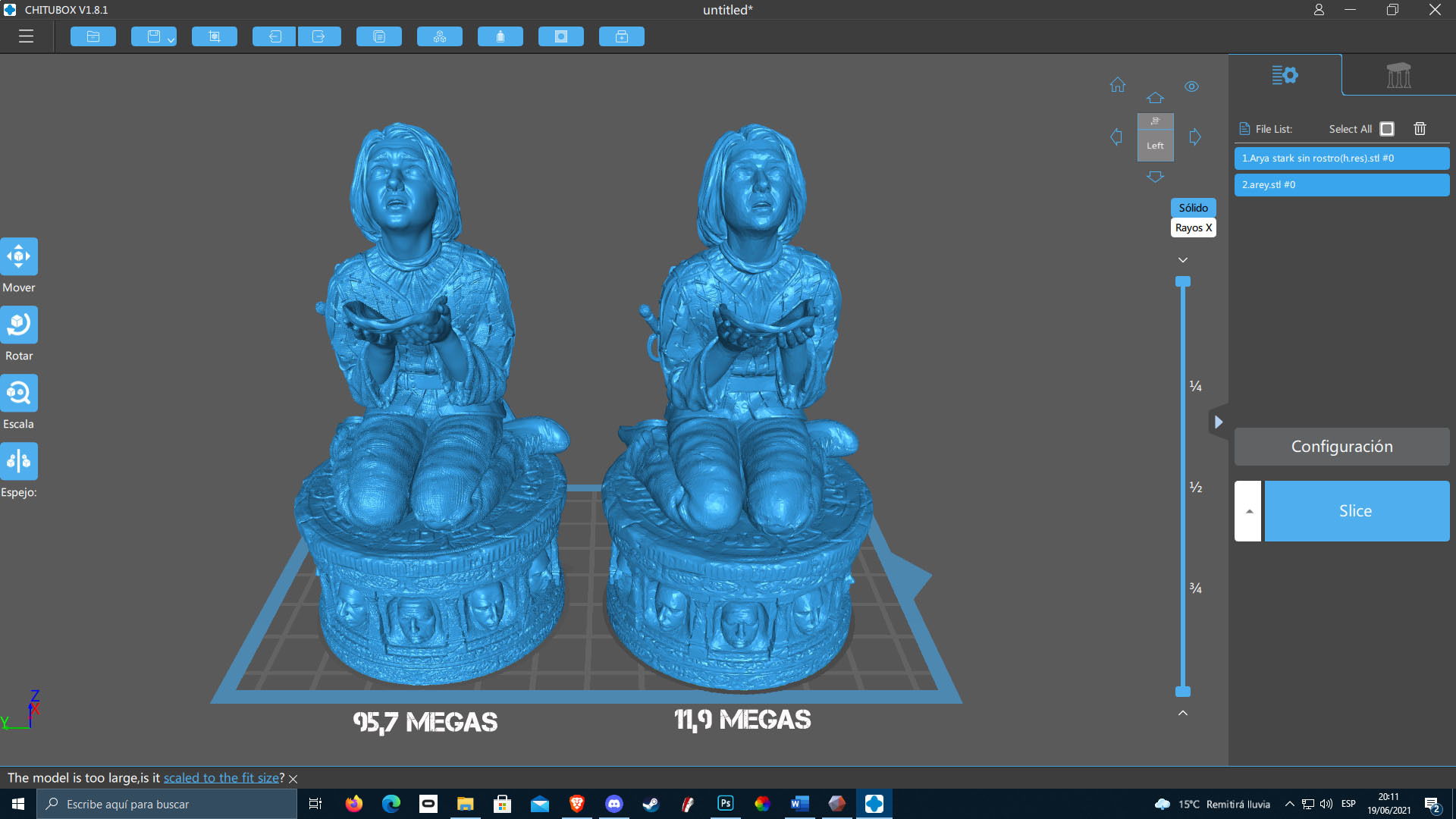Click the Redo right-arrow toolbar button
The width and height of the screenshot is (1456, 819).
coord(319,36)
